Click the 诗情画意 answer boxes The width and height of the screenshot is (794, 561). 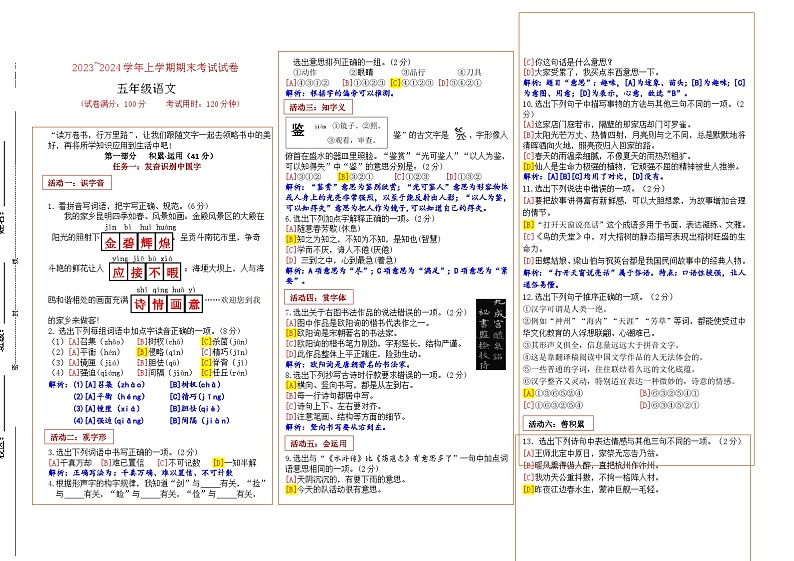pyautogui.click(x=165, y=303)
